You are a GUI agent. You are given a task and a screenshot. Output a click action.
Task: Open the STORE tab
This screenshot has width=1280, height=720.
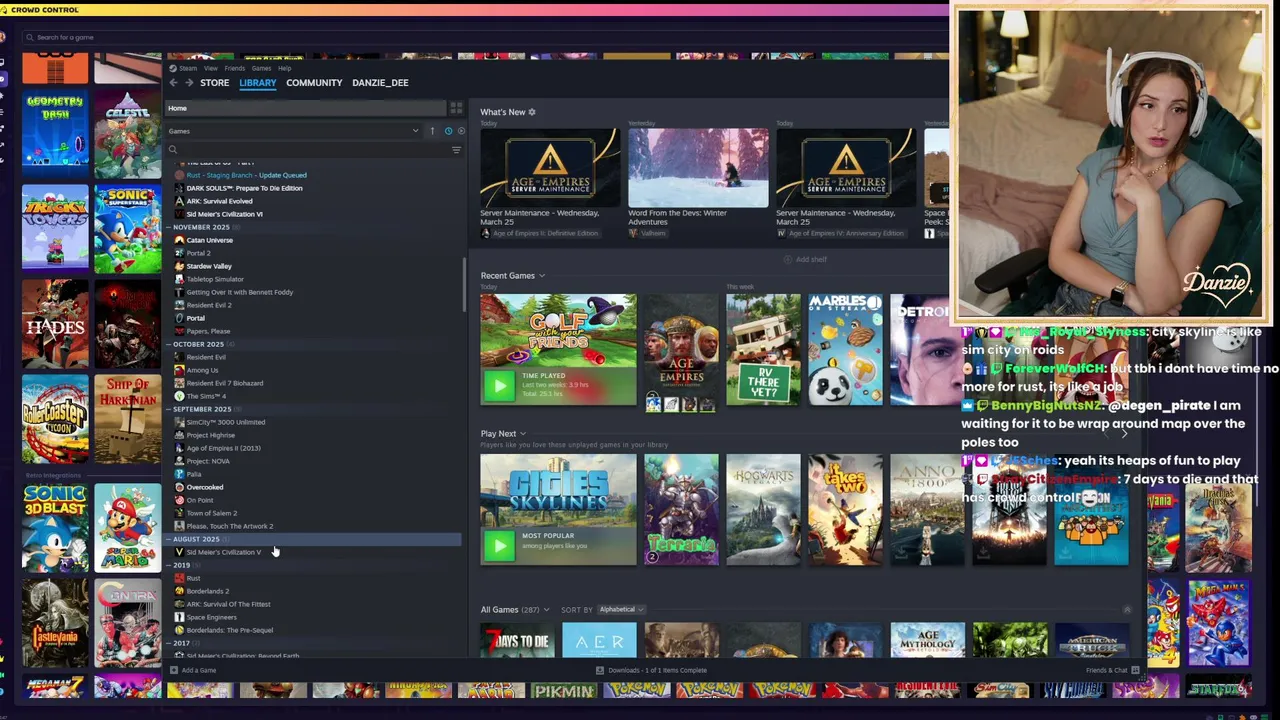pyautogui.click(x=214, y=83)
